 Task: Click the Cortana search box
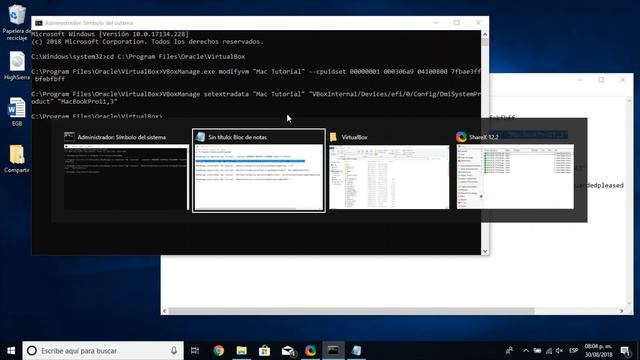[103, 351]
